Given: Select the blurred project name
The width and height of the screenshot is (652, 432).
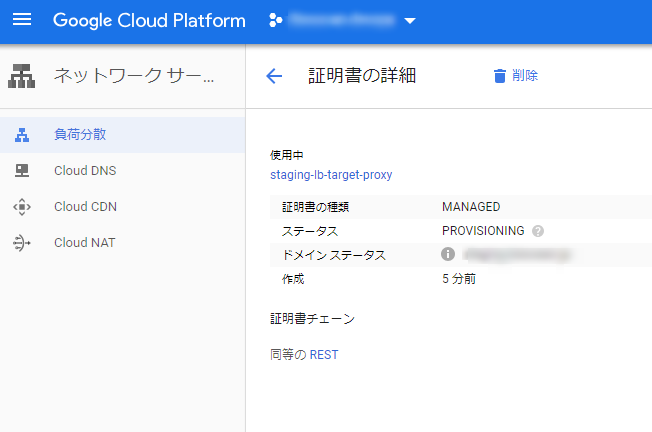Looking at the screenshot, I should 342,20.
